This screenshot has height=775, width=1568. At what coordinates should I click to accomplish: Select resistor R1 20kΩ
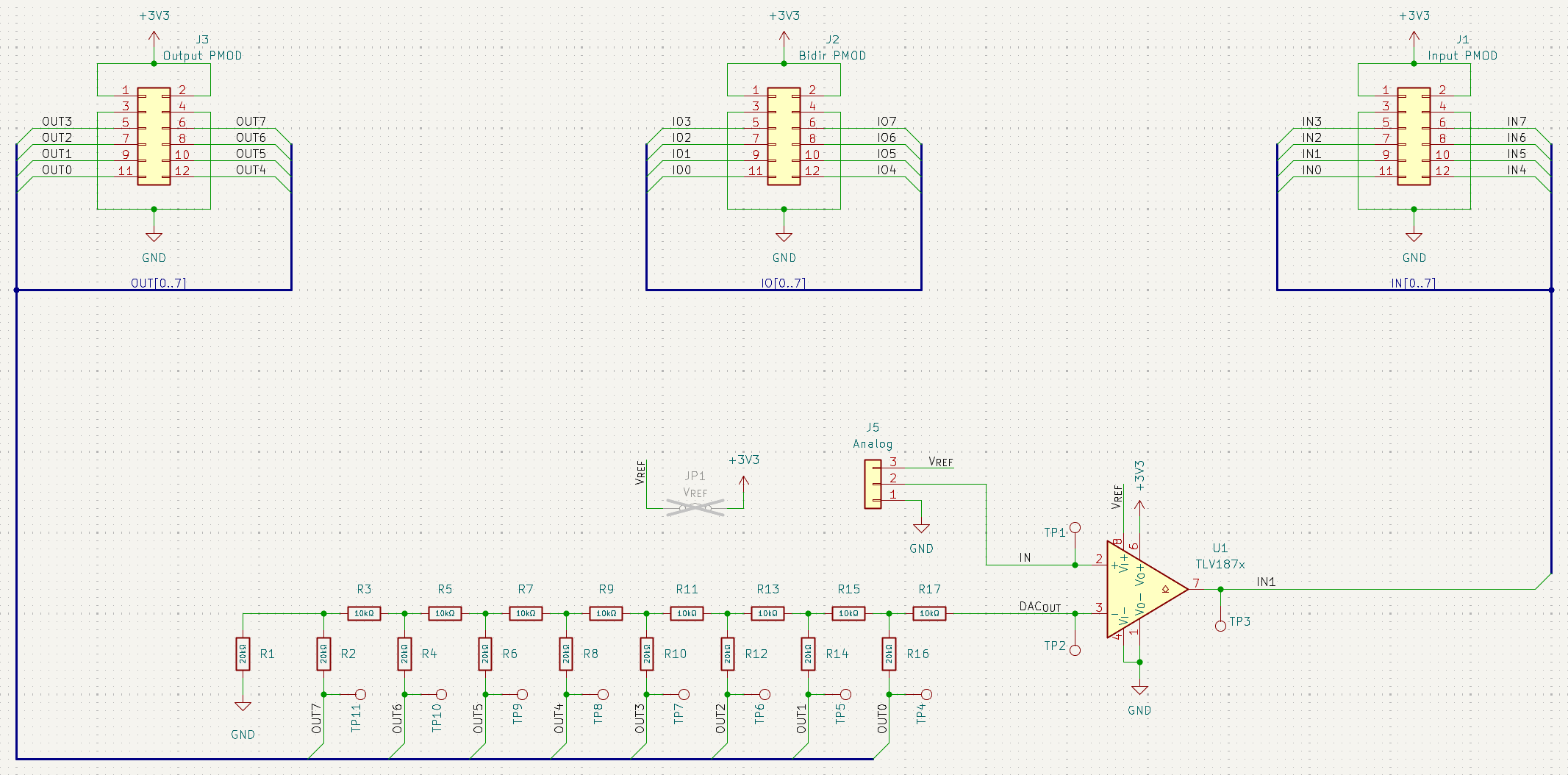[243, 654]
